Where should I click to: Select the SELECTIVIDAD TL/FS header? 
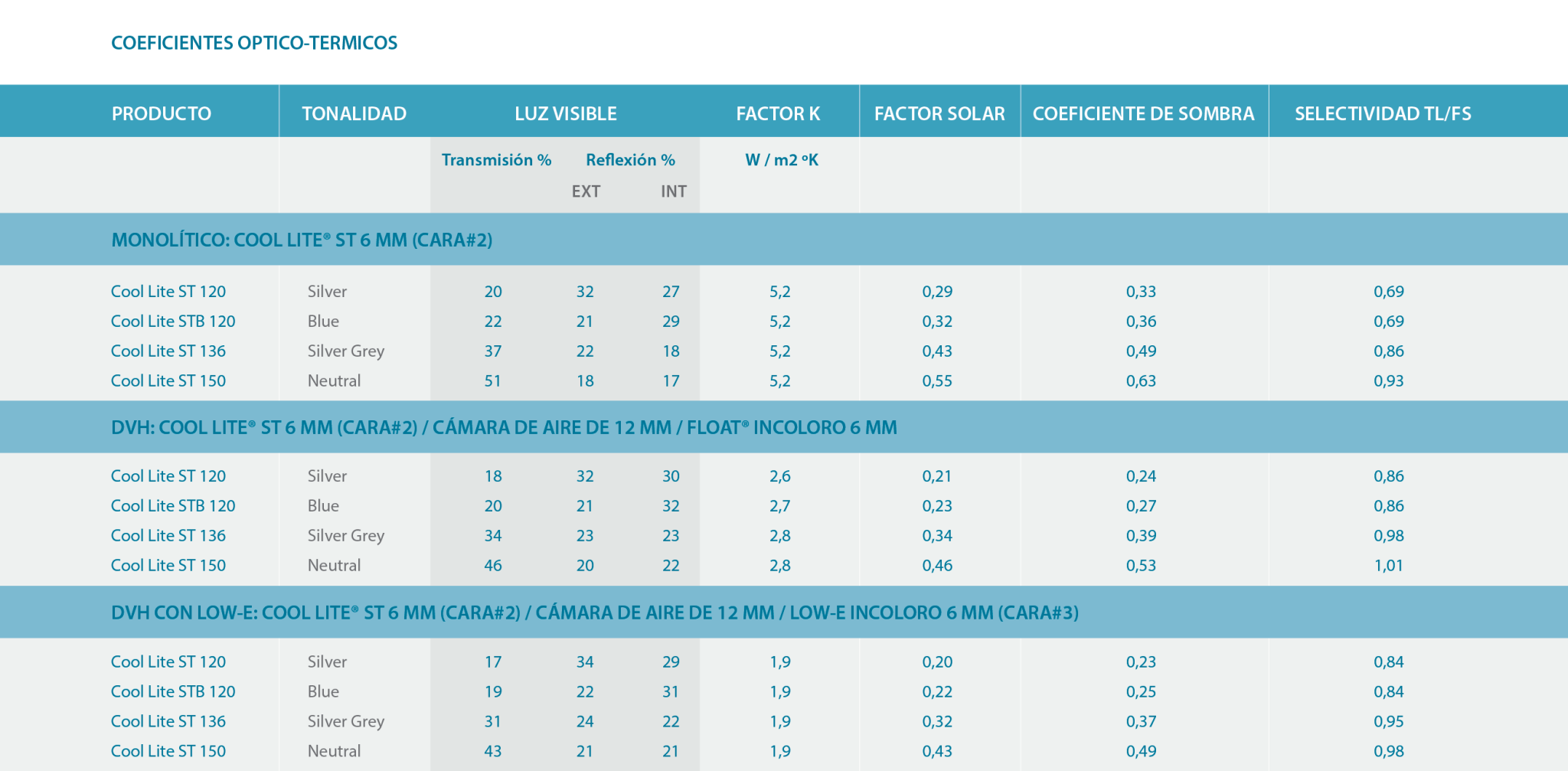coord(1383,114)
